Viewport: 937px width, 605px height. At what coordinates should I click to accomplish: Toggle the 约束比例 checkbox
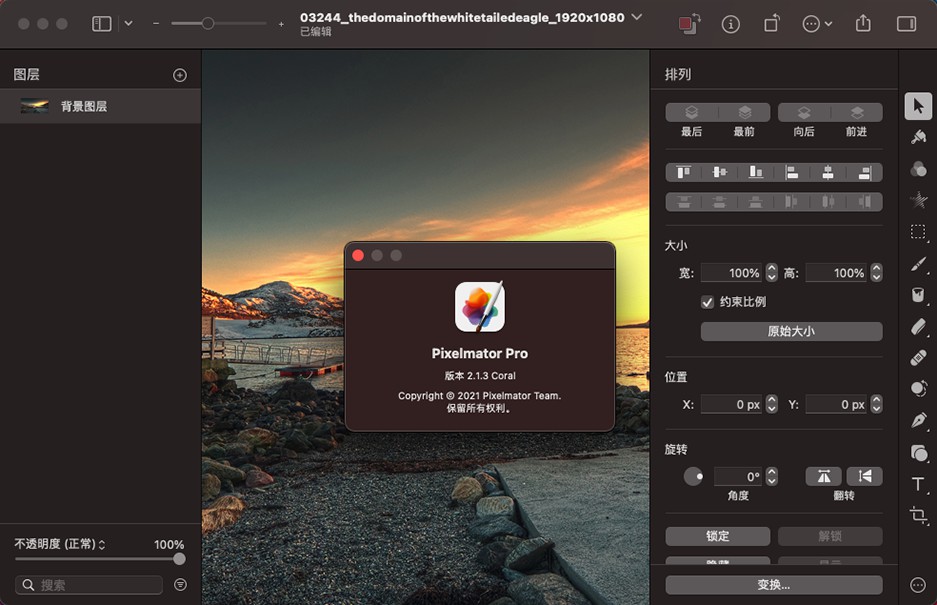click(708, 301)
